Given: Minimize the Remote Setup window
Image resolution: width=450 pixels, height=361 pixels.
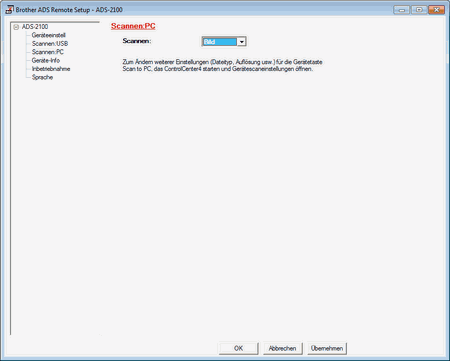Looking at the screenshot, I should 401,10.
